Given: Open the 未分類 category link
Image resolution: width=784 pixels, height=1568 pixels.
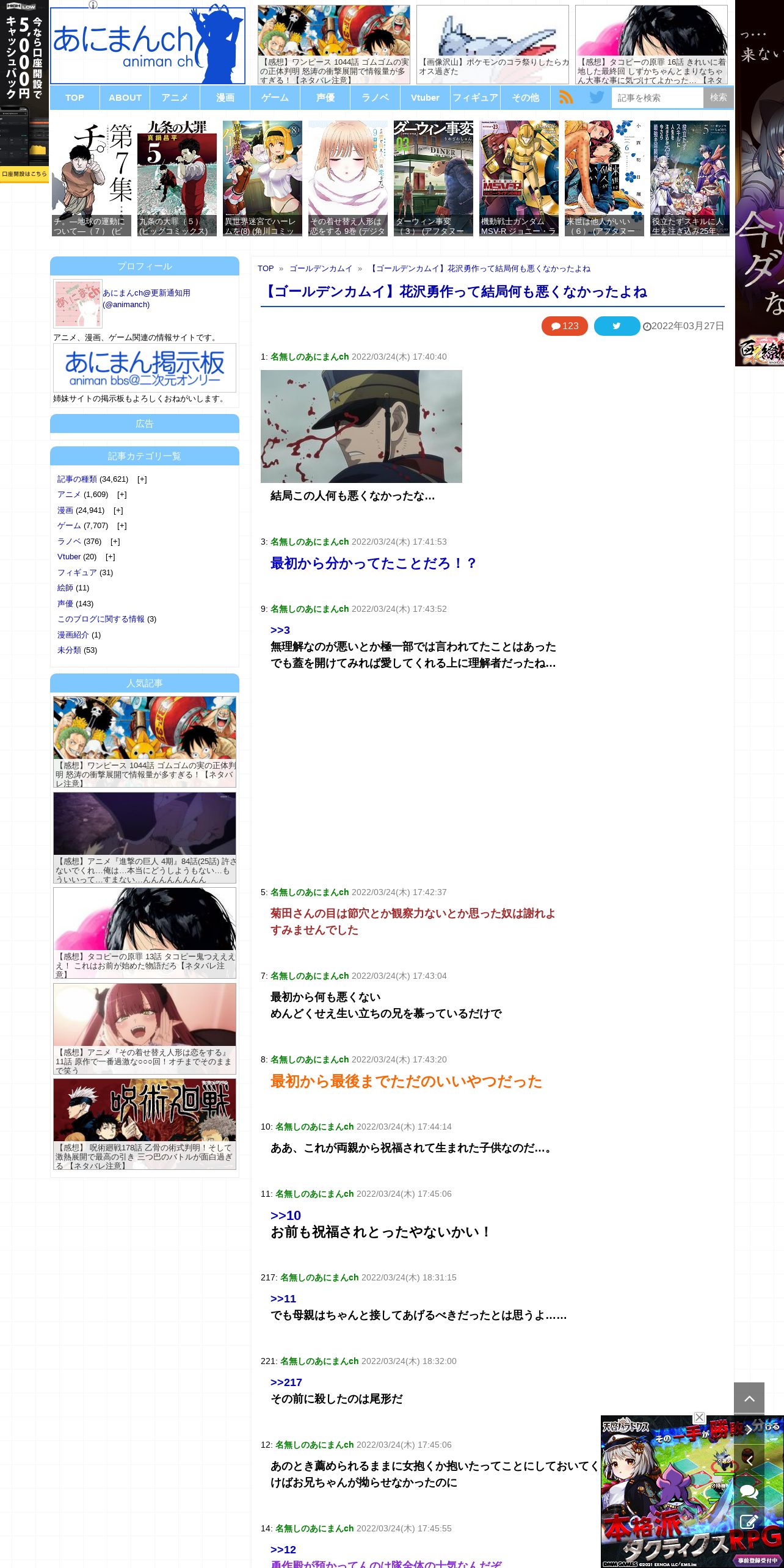Looking at the screenshot, I should click(69, 650).
